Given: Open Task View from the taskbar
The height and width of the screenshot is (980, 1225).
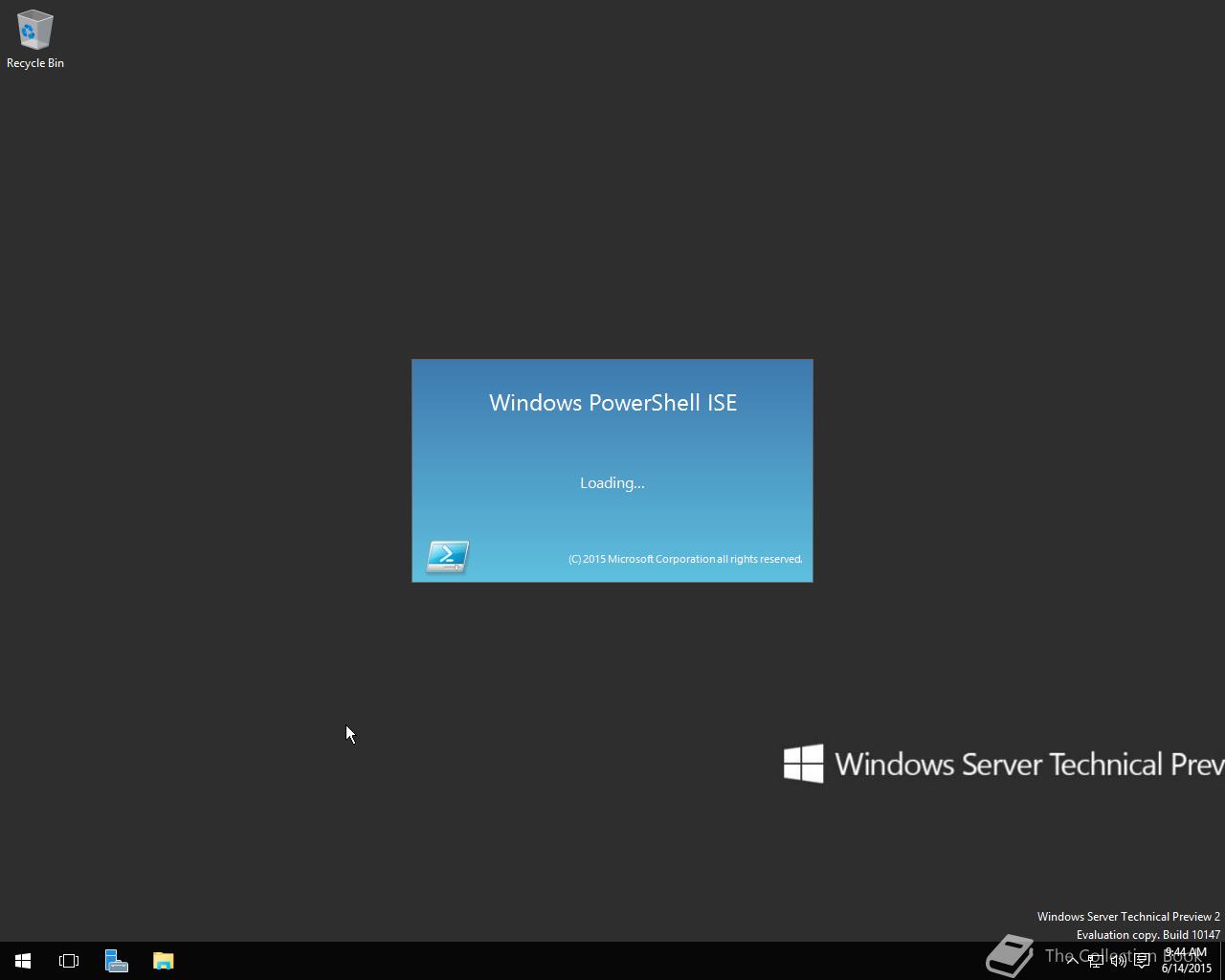Looking at the screenshot, I should 69,961.
